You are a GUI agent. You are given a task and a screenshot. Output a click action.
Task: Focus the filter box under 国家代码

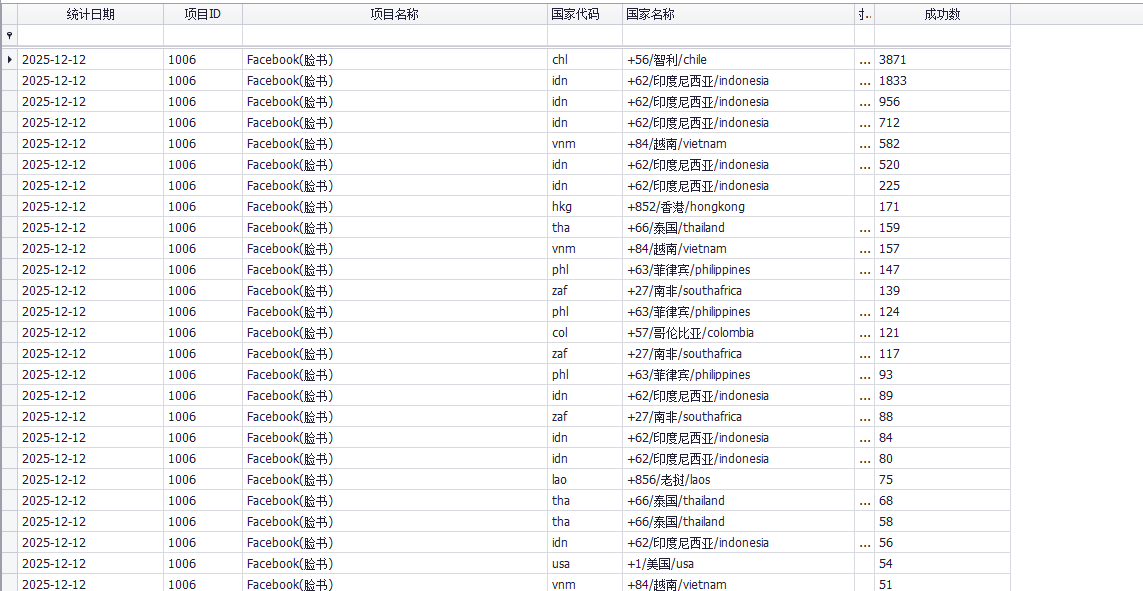[585, 35]
